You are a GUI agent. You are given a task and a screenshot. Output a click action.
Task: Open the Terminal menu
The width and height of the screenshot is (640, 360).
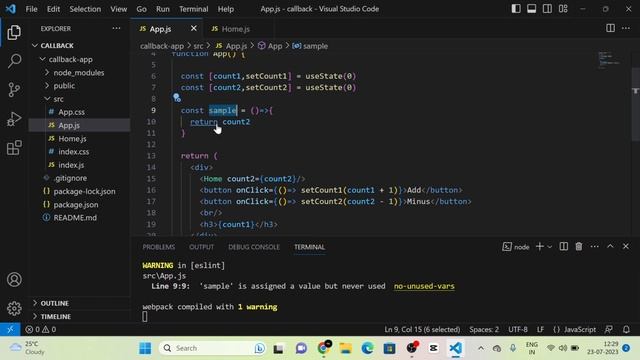193,9
